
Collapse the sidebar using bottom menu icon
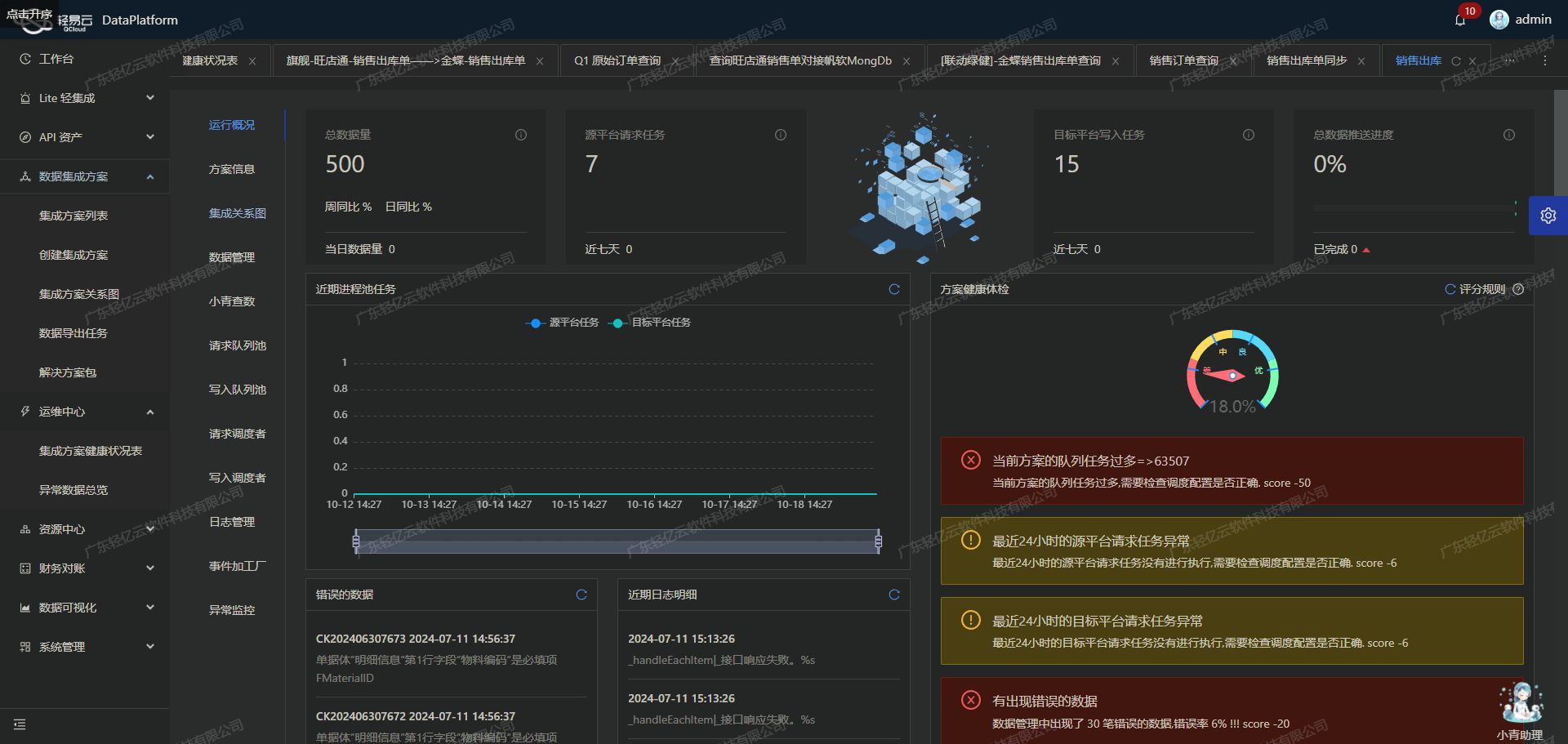20,724
